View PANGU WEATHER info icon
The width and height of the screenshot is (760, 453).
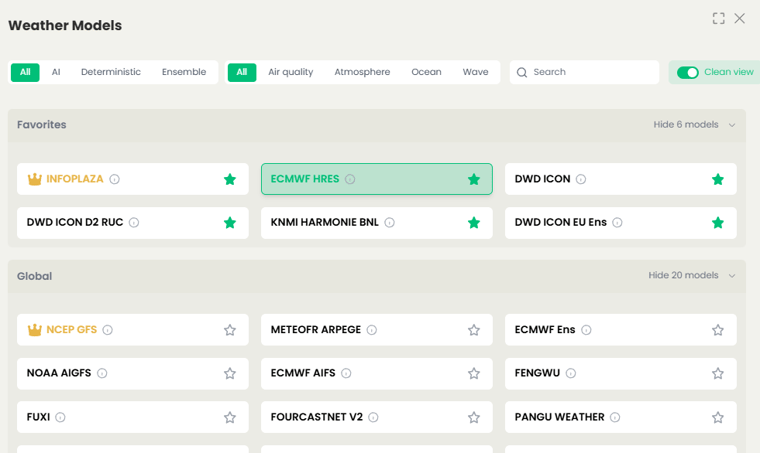click(x=615, y=417)
